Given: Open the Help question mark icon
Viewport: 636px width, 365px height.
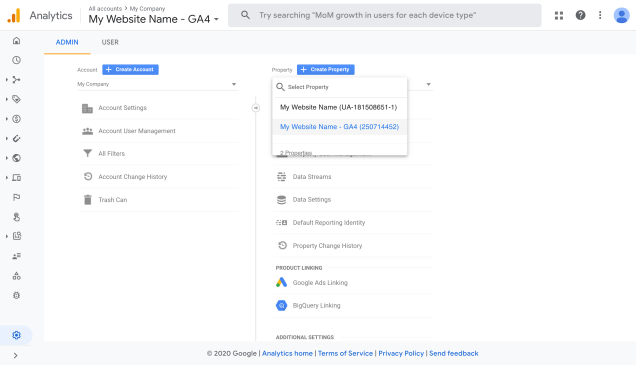Looking at the screenshot, I should pyautogui.click(x=580, y=15).
